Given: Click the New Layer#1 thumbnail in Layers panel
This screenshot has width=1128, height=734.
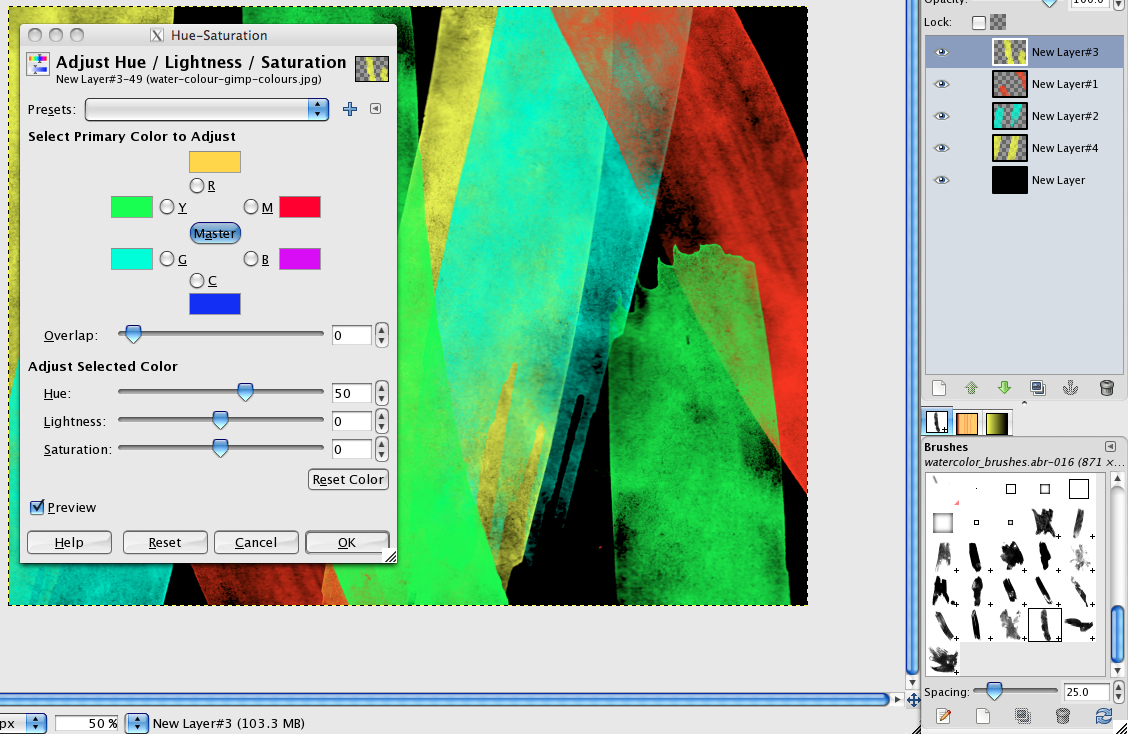Looking at the screenshot, I should tap(1009, 84).
